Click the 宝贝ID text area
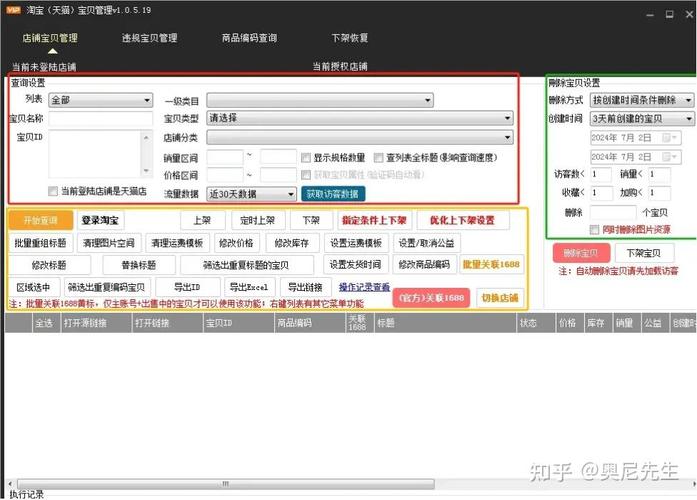This screenshot has width=697, height=500. pyautogui.click(x=95, y=154)
